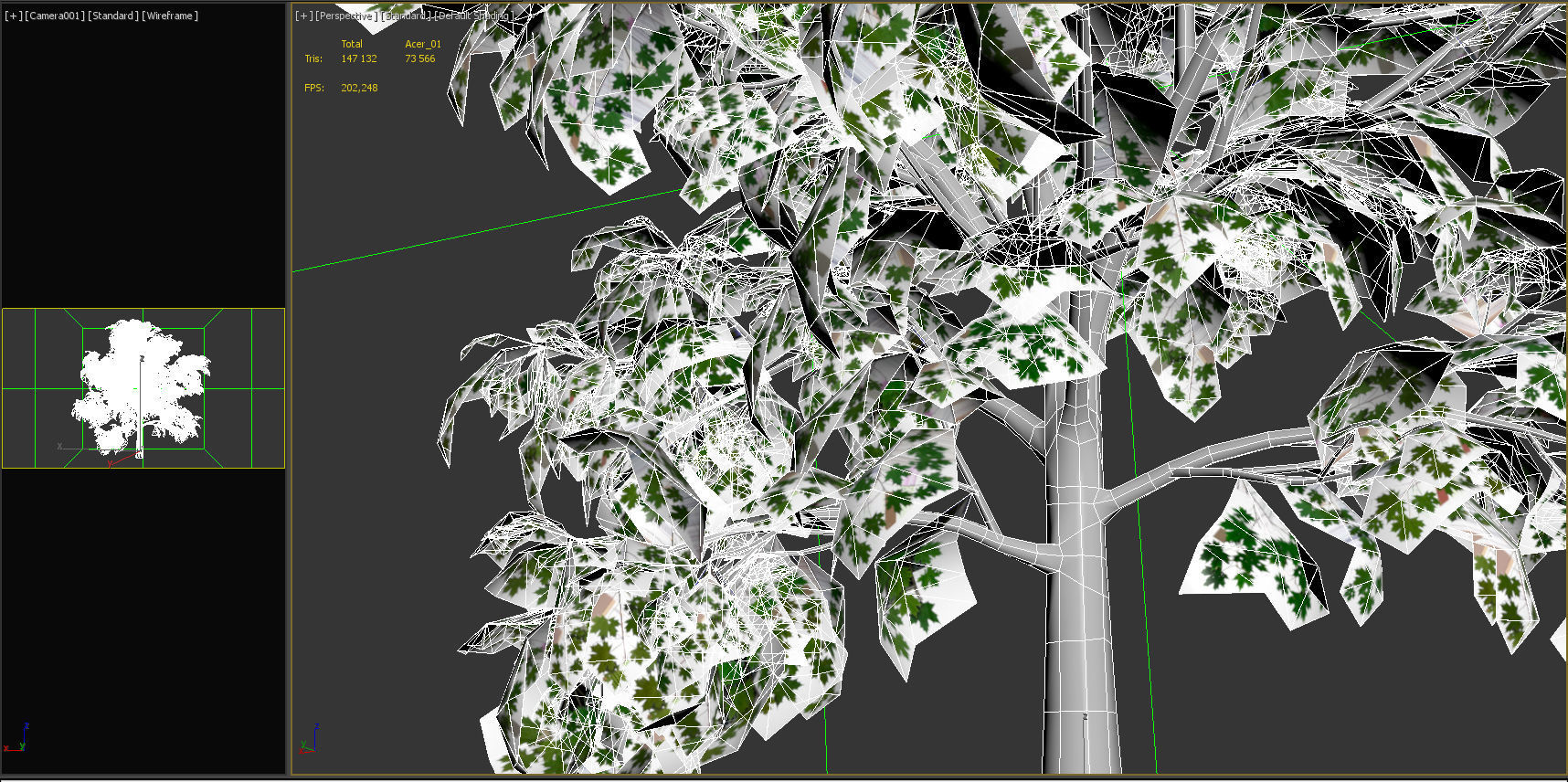The image size is (1568, 782).
Task: Open the Camera001 point-of-view viewport menu
Action: click(x=55, y=16)
